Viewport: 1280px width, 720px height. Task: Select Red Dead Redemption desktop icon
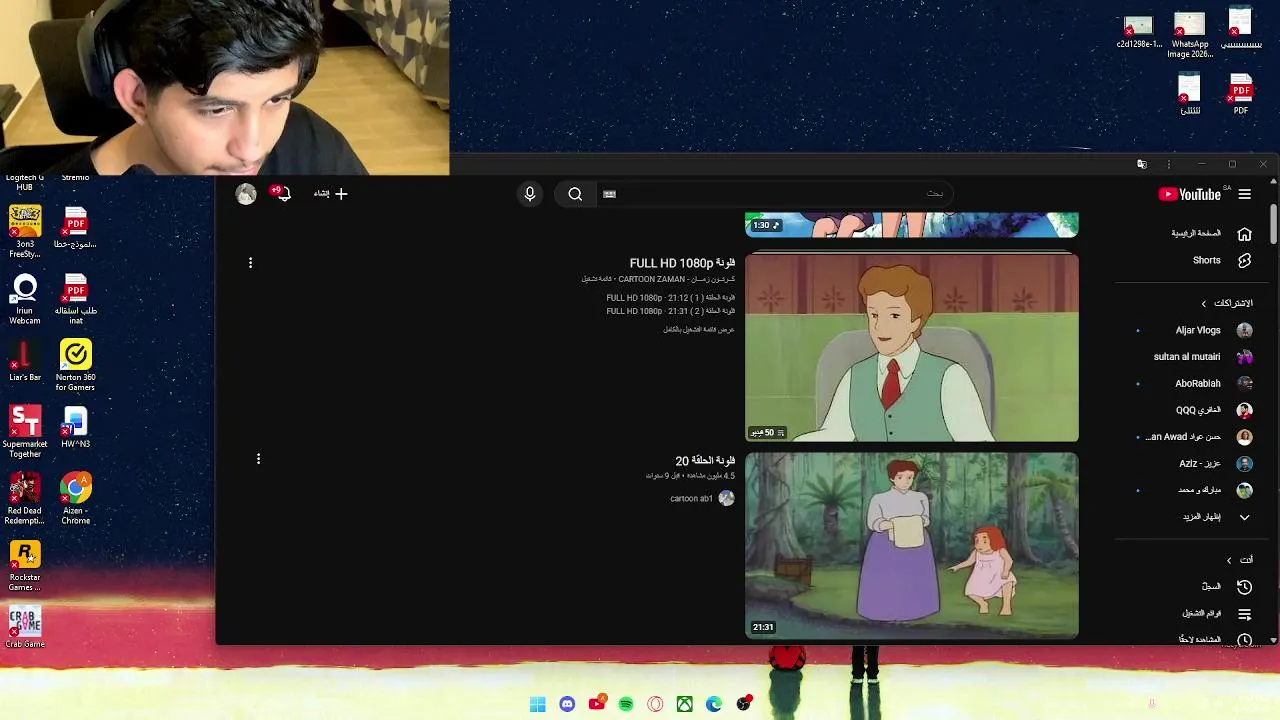25,498
